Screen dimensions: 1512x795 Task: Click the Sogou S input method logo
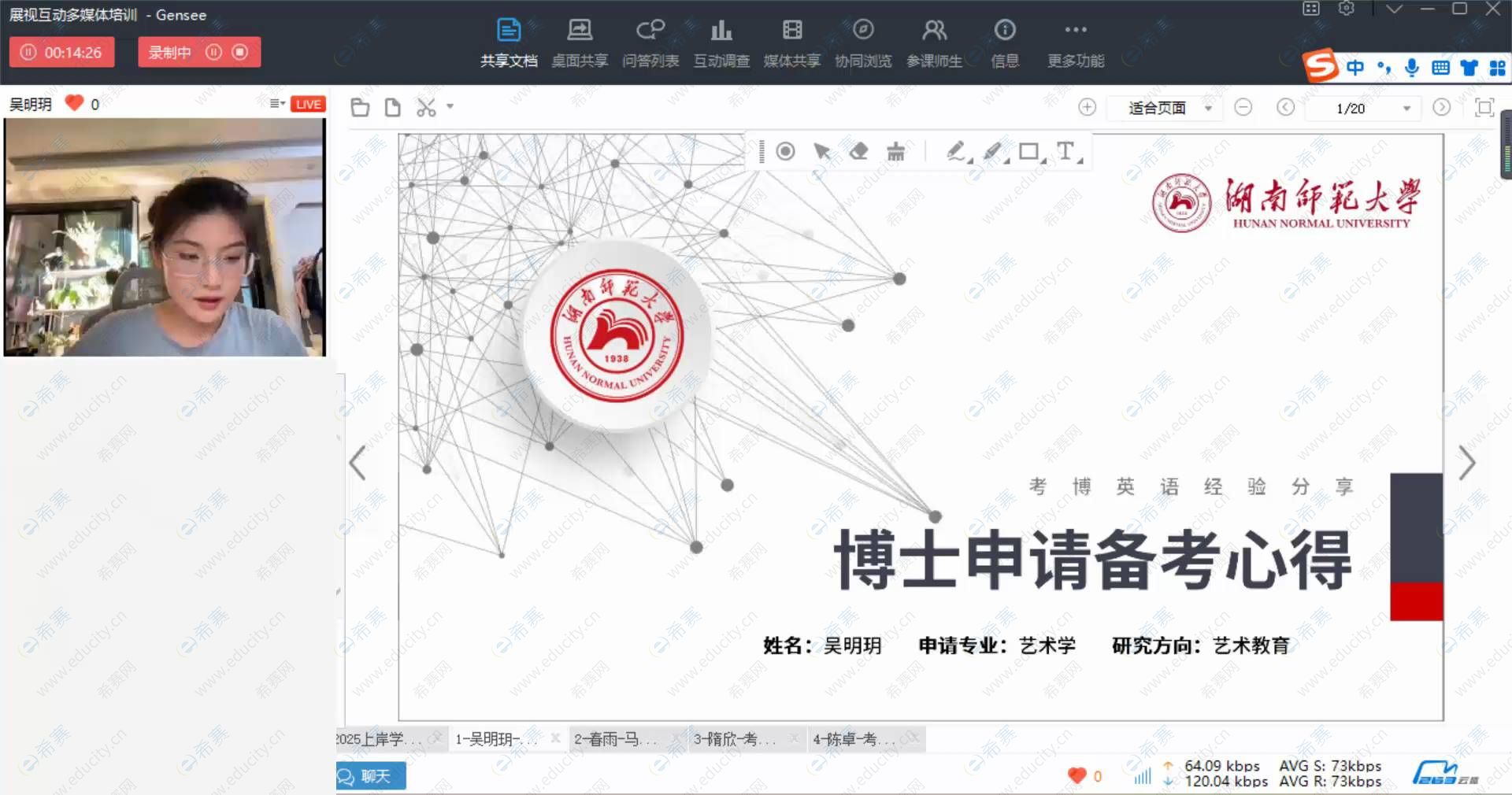click(1321, 66)
